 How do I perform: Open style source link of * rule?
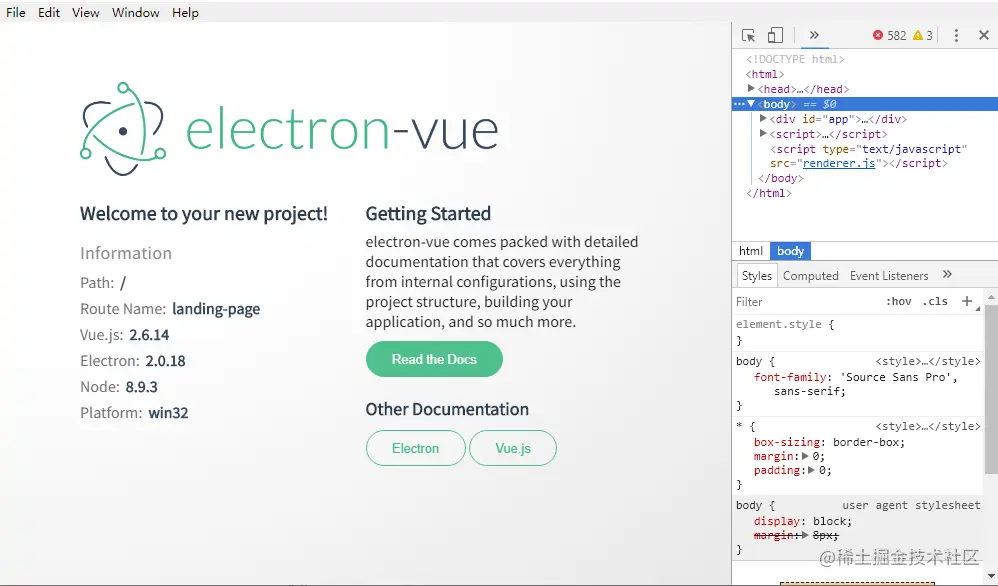click(x=927, y=426)
